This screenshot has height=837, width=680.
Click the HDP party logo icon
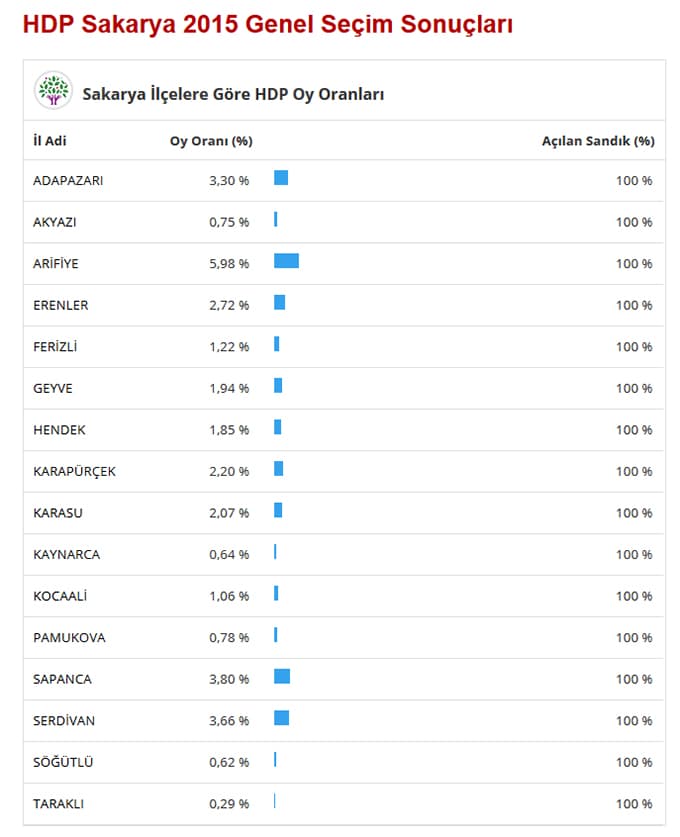53,90
